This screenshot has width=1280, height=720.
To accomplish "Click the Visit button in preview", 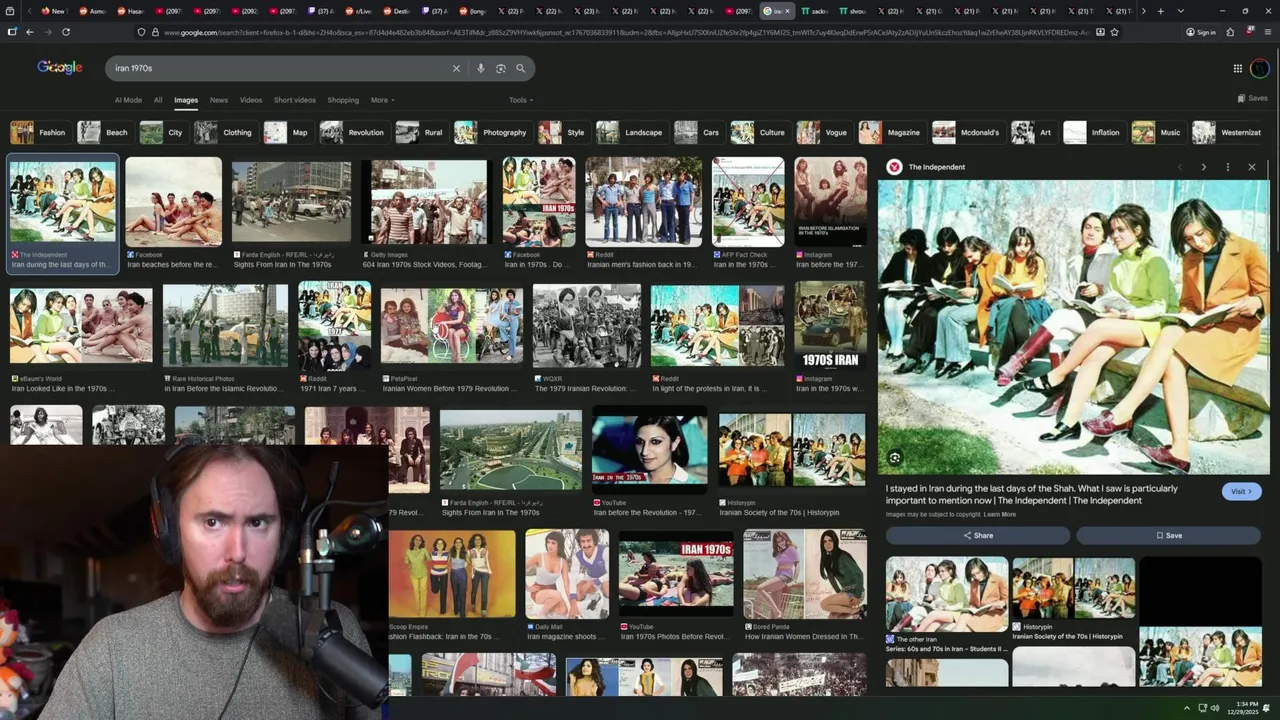I will click(x=1241, y=491).
